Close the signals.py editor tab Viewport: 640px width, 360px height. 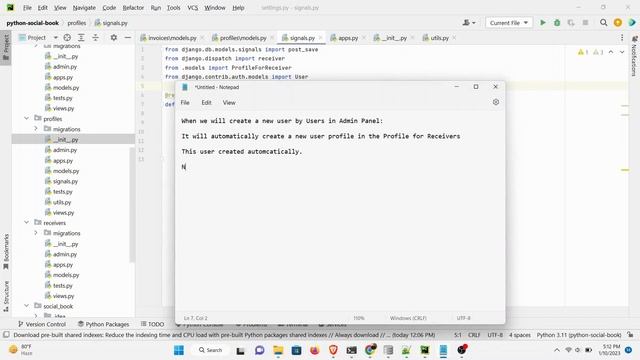(320, 38)
